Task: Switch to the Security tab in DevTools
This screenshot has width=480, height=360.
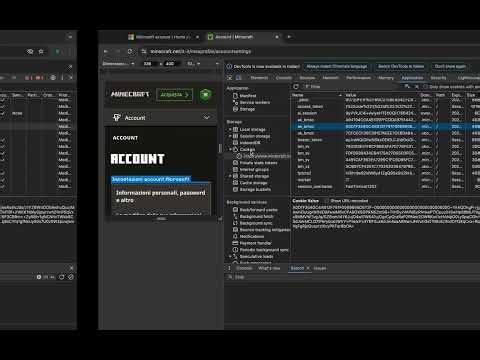Action: point(438,78)
